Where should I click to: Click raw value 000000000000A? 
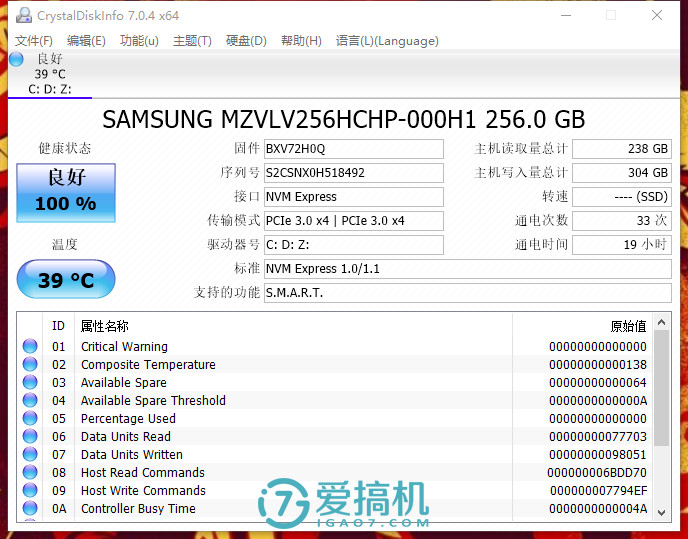tap(598, 401)
